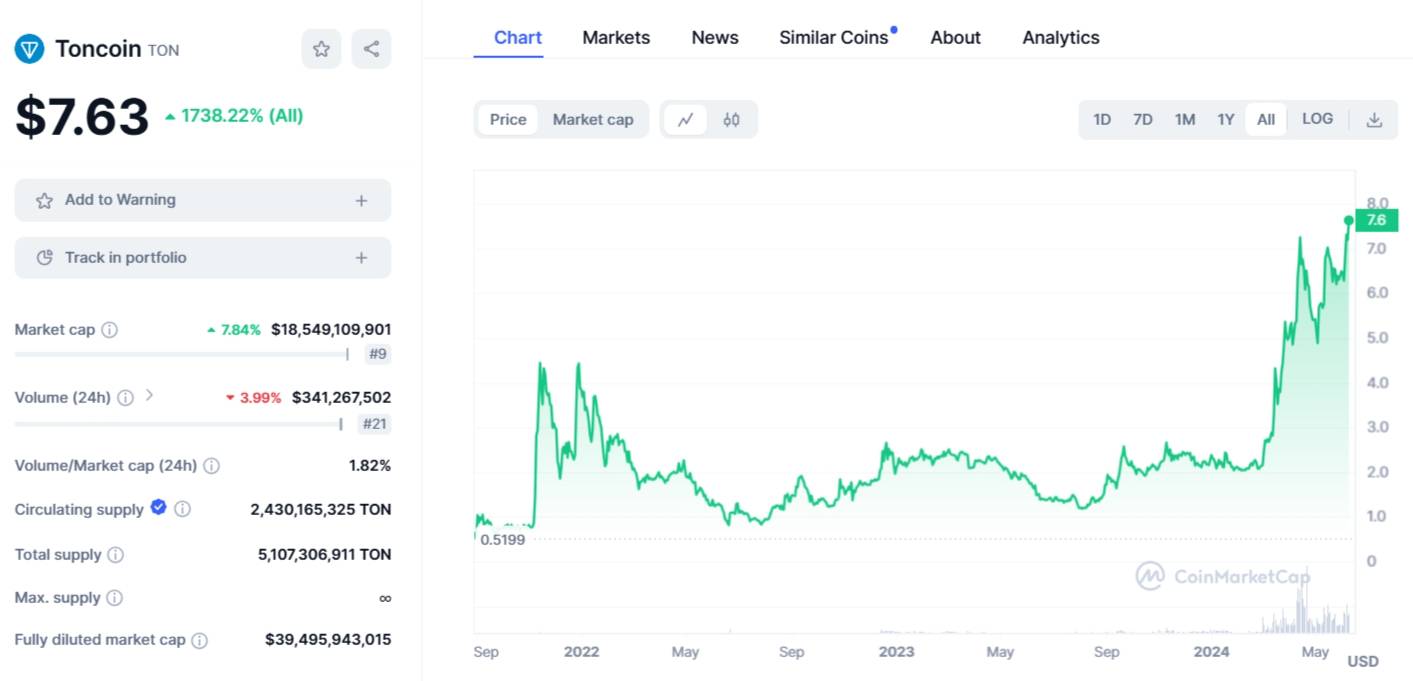The image size is (1413, 681).
Task: Open Total supply info icon
Action: tap(116, 555)
